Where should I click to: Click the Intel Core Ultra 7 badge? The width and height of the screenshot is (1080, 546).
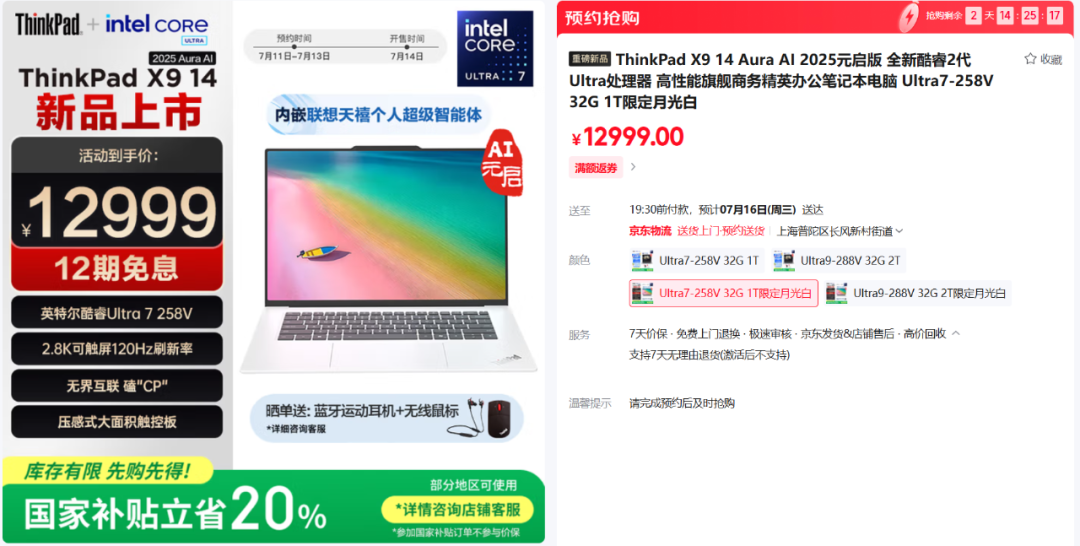[x=495, y=48]
